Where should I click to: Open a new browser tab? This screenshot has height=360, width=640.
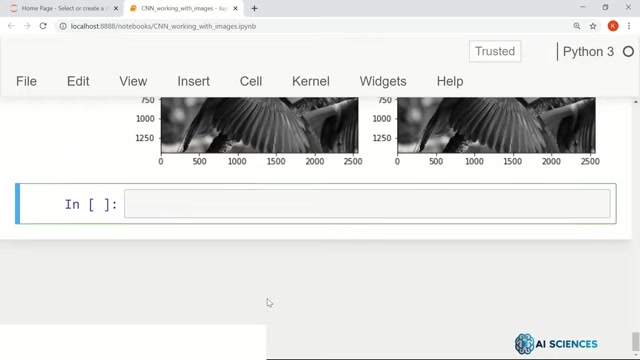[254, 8]
